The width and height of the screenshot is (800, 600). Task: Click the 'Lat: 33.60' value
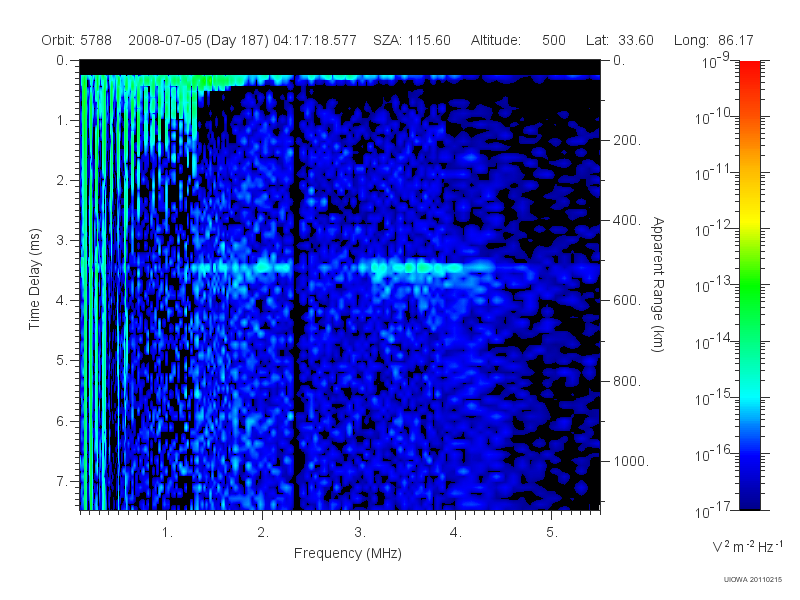click(x=619, y=40)
